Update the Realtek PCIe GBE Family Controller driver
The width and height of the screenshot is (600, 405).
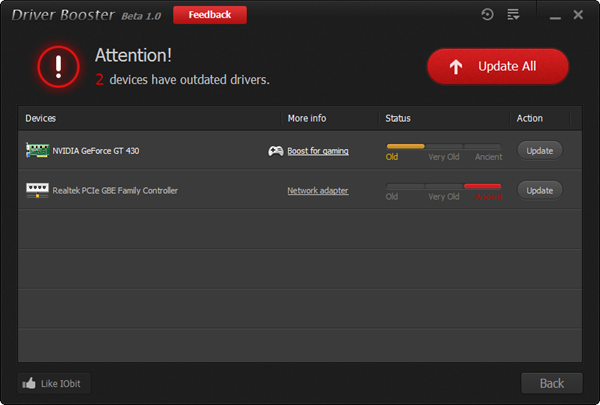pos(540,191)
